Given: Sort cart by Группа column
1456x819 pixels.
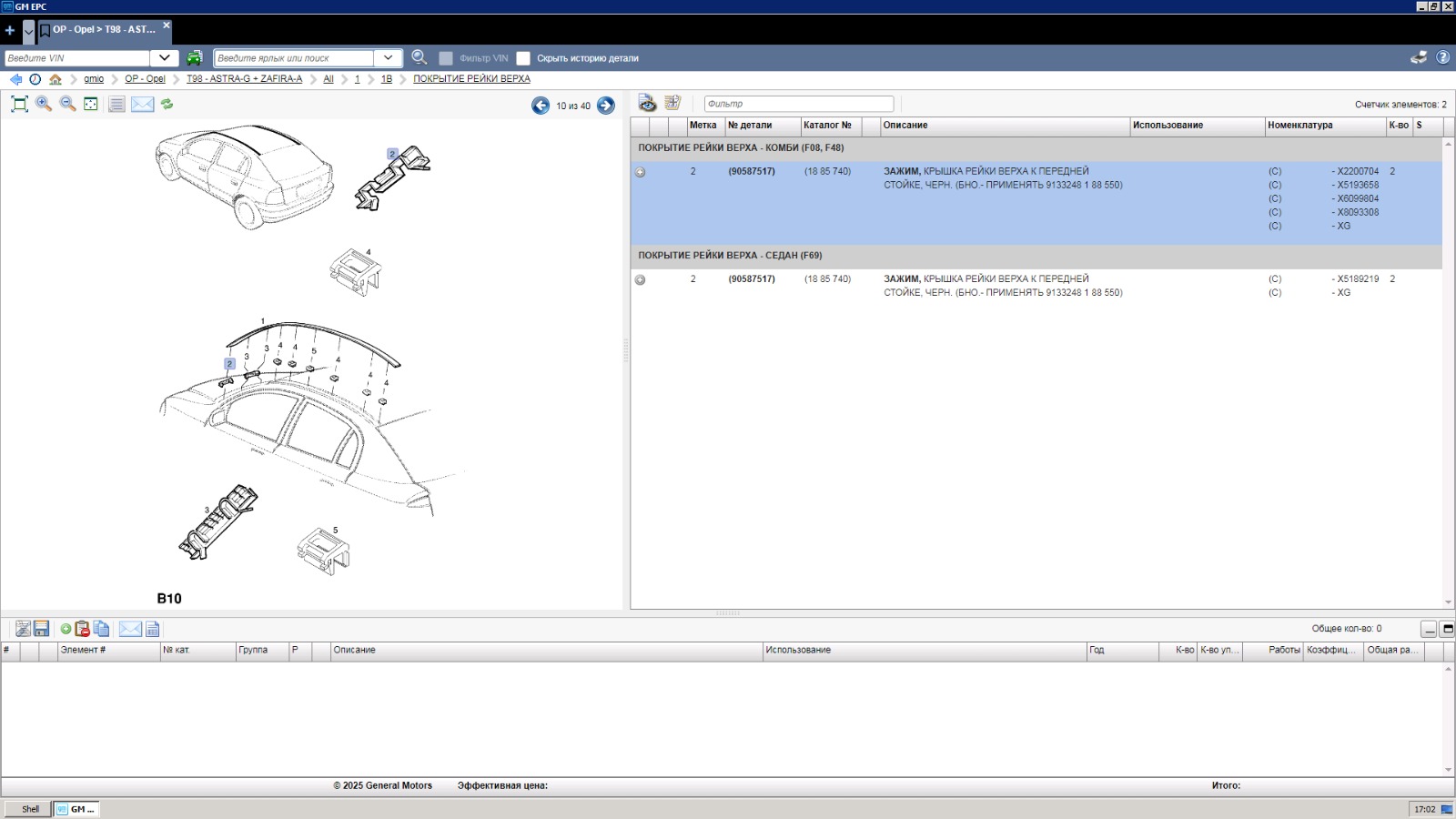Looking at the screenshot, I should click(262, 650).
